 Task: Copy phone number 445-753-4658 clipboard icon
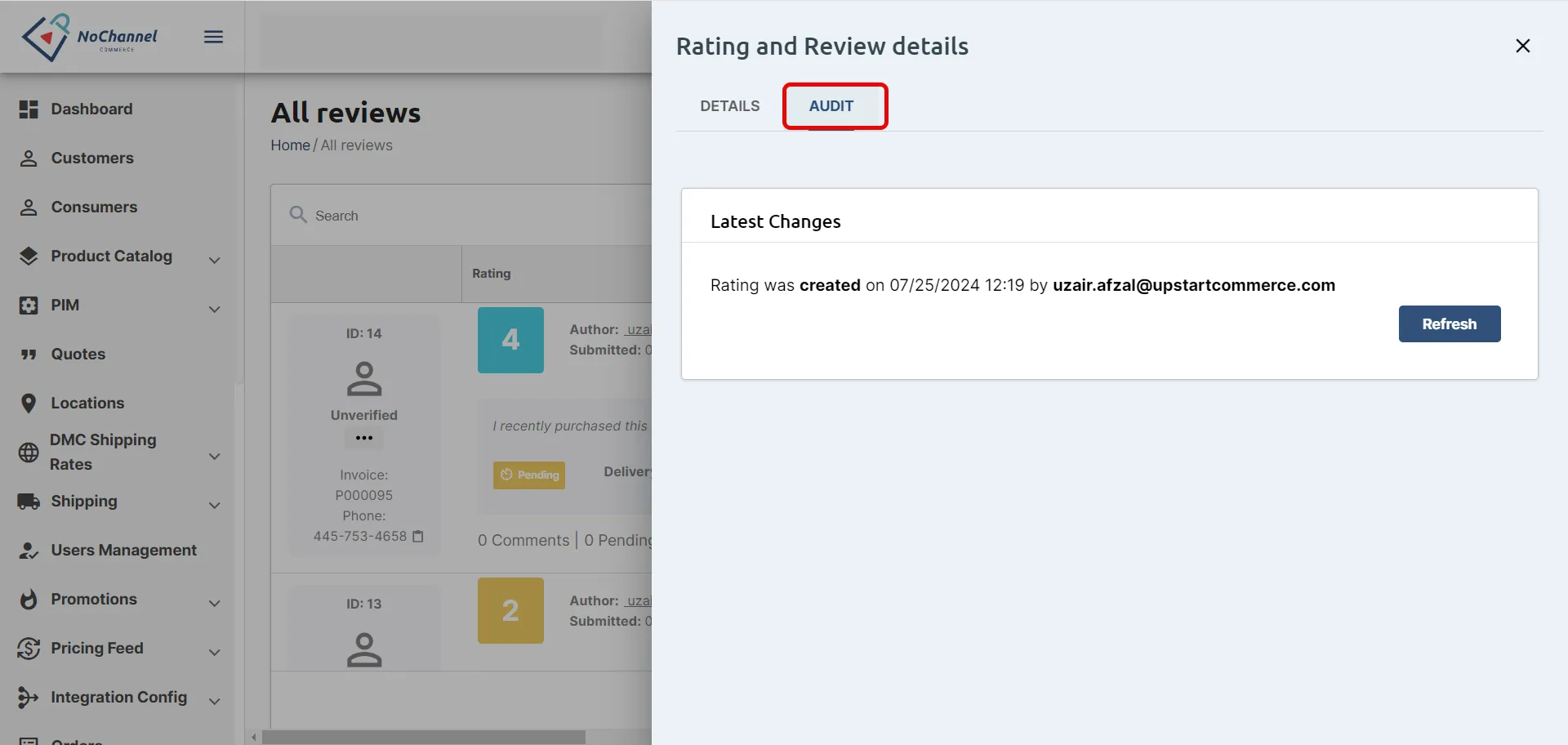(418, 537)
